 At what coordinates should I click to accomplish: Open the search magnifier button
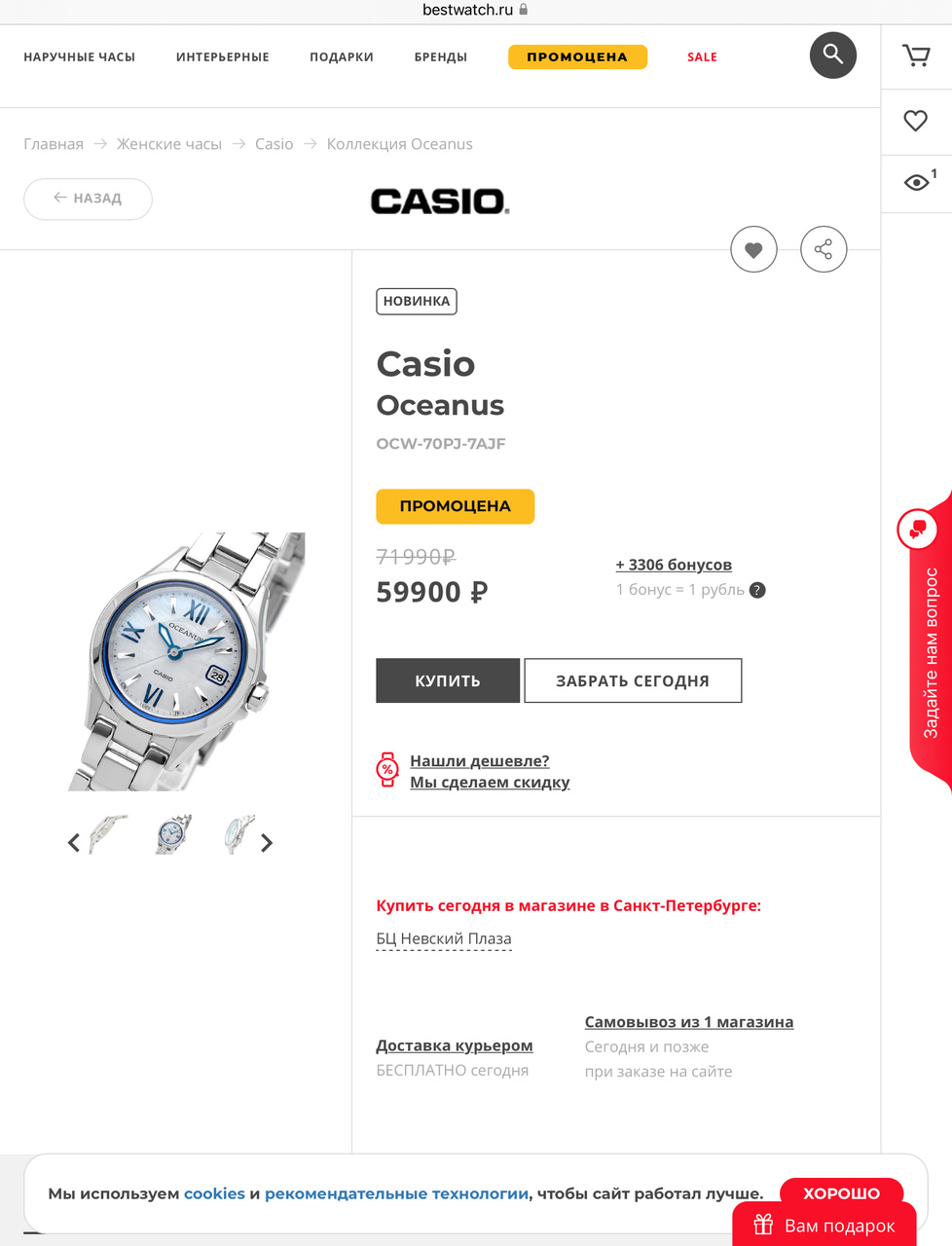[x=832, y=55]
